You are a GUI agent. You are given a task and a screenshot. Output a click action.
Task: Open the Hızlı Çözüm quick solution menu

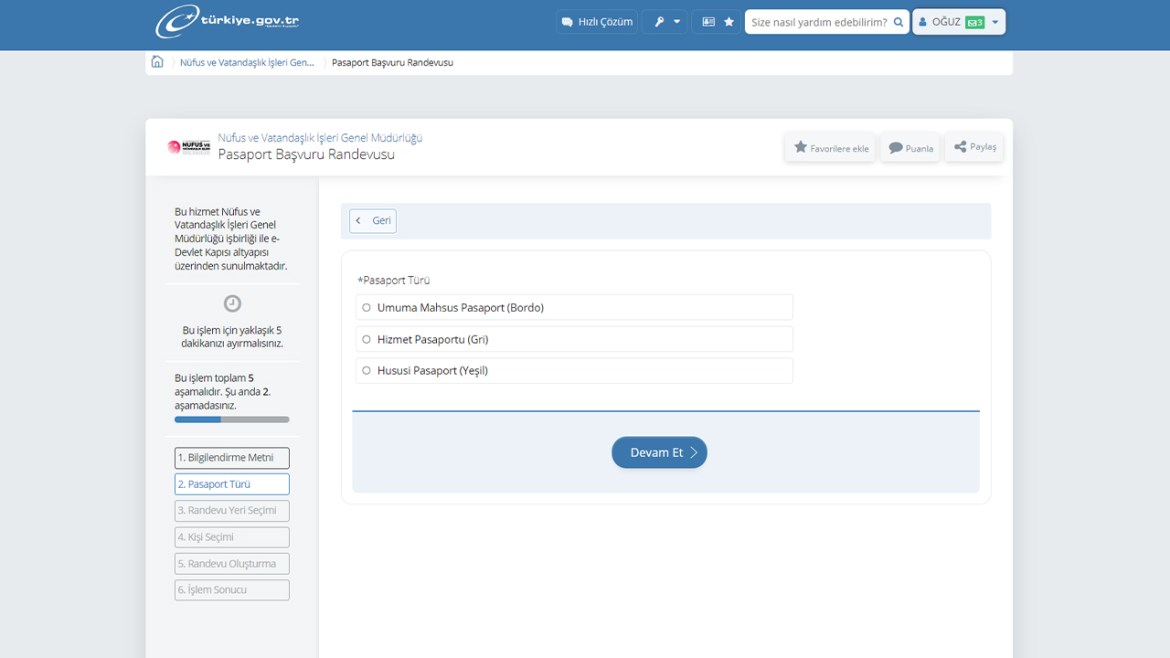597,22
